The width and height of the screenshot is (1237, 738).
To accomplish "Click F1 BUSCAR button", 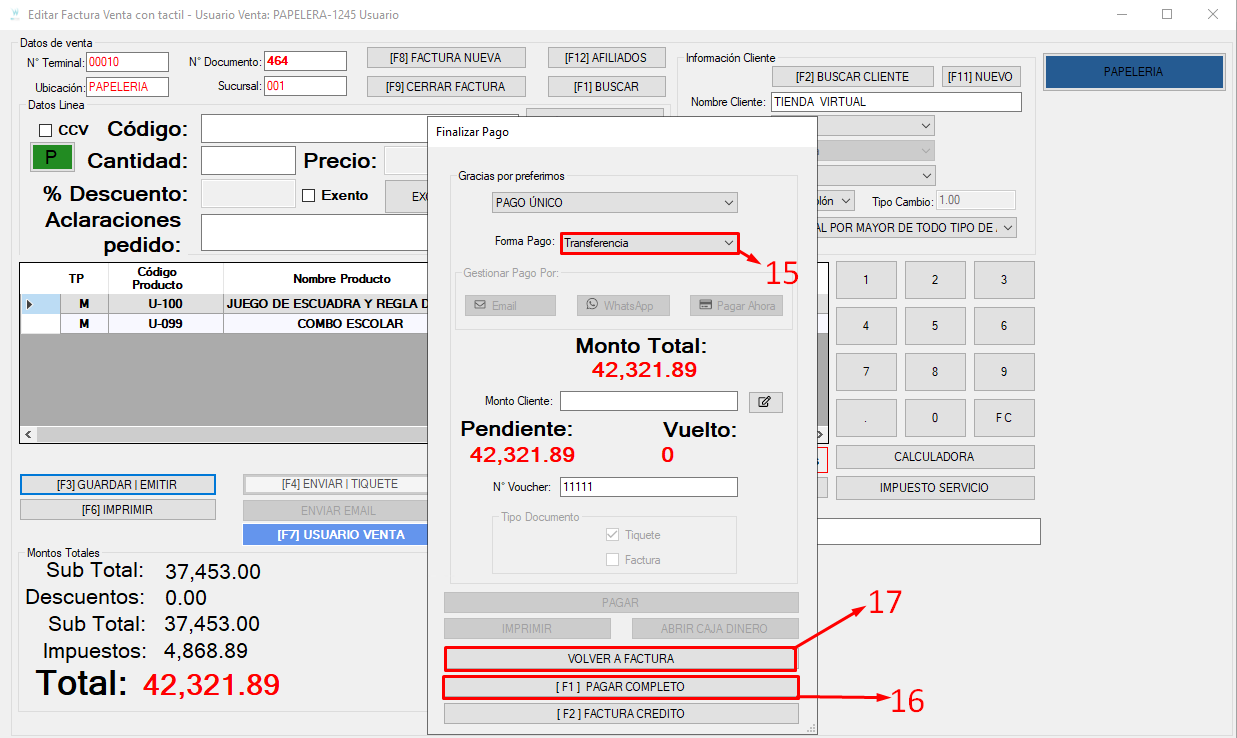I will tap(607, 87).
